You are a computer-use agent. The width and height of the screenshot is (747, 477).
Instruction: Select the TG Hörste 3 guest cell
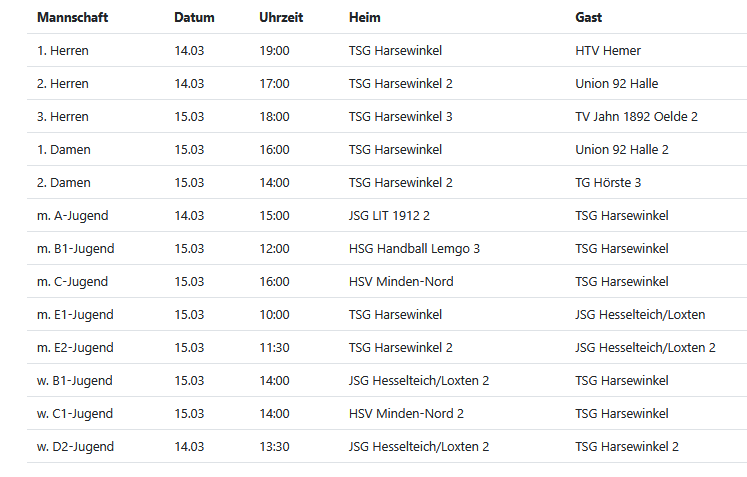point(608,183)
